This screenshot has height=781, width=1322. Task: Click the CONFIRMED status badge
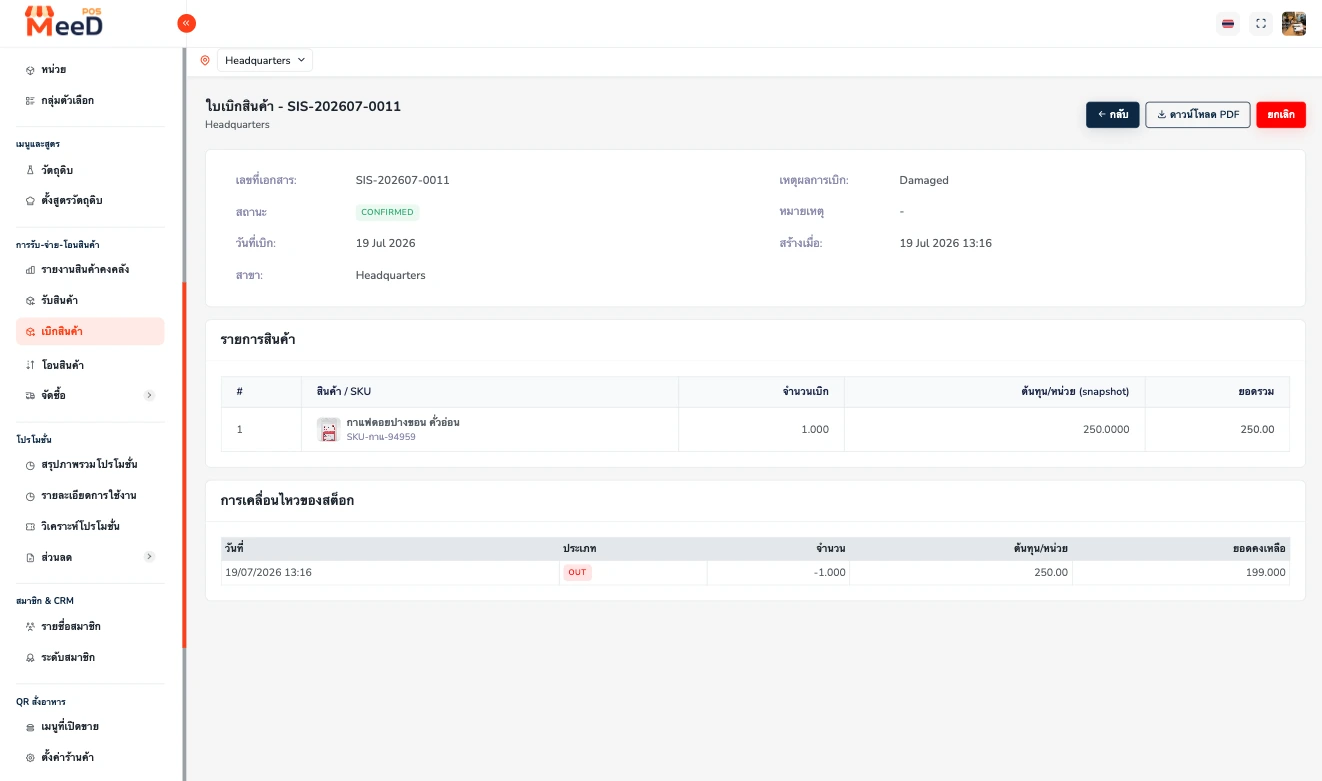tap(387, 212)
